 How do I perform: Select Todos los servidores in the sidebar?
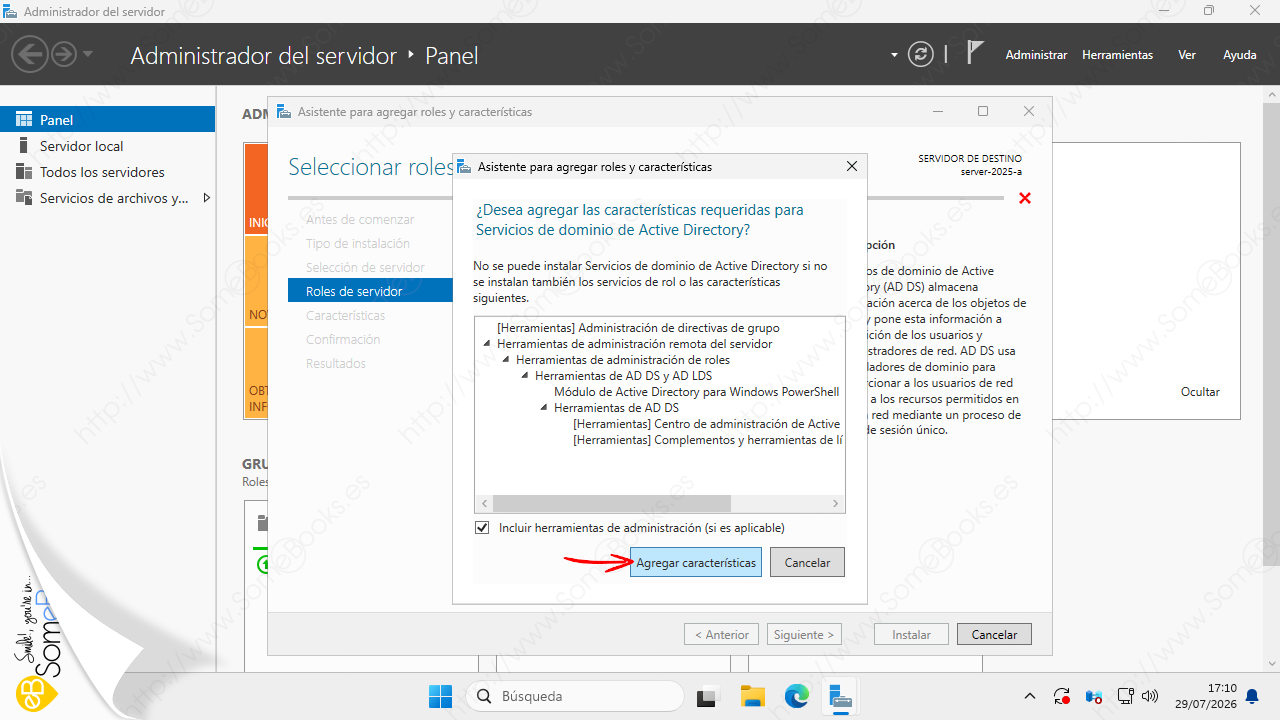pos(102,172)
